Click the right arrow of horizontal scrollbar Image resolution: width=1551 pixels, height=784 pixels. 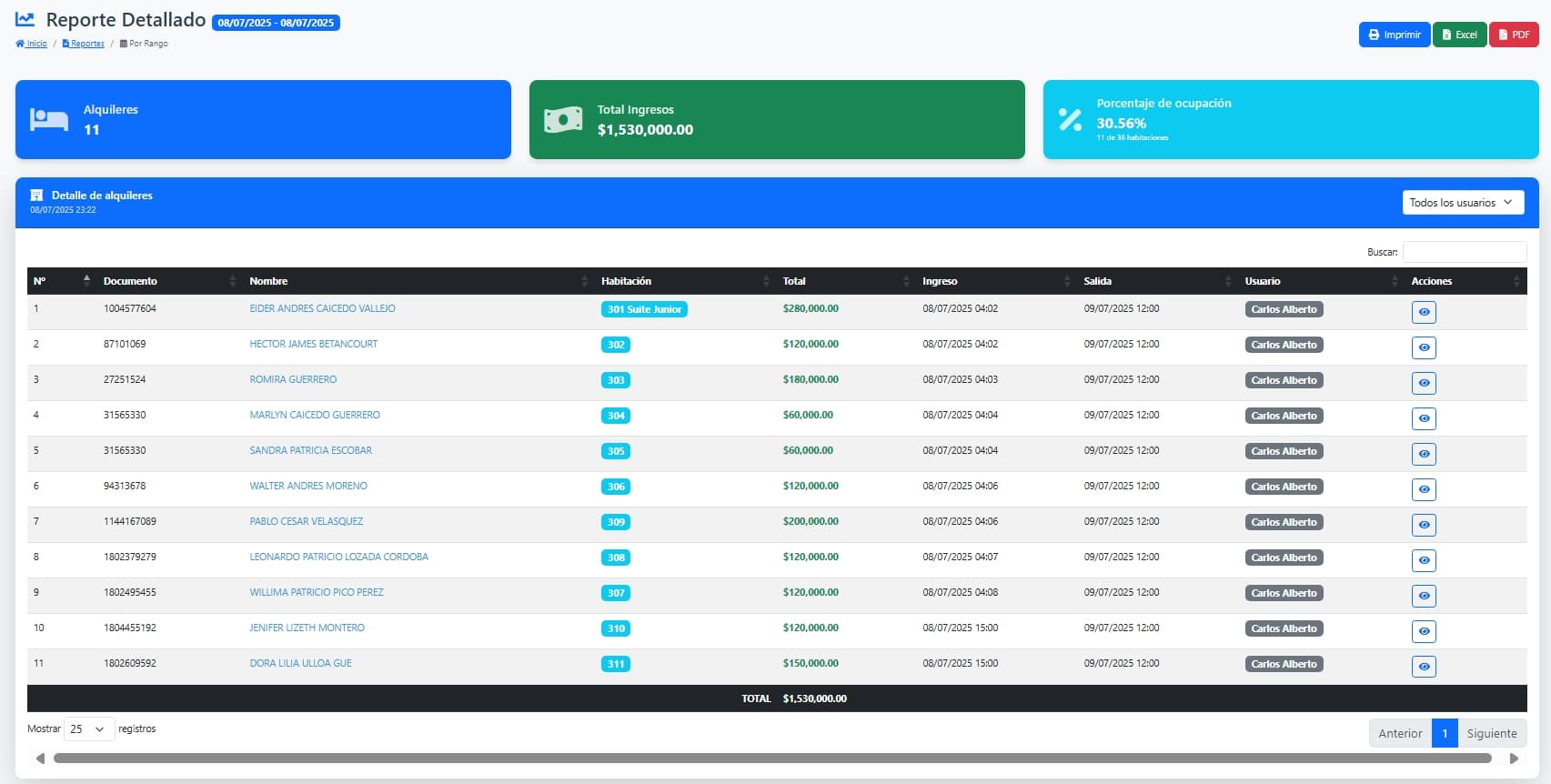[1514, 759]
